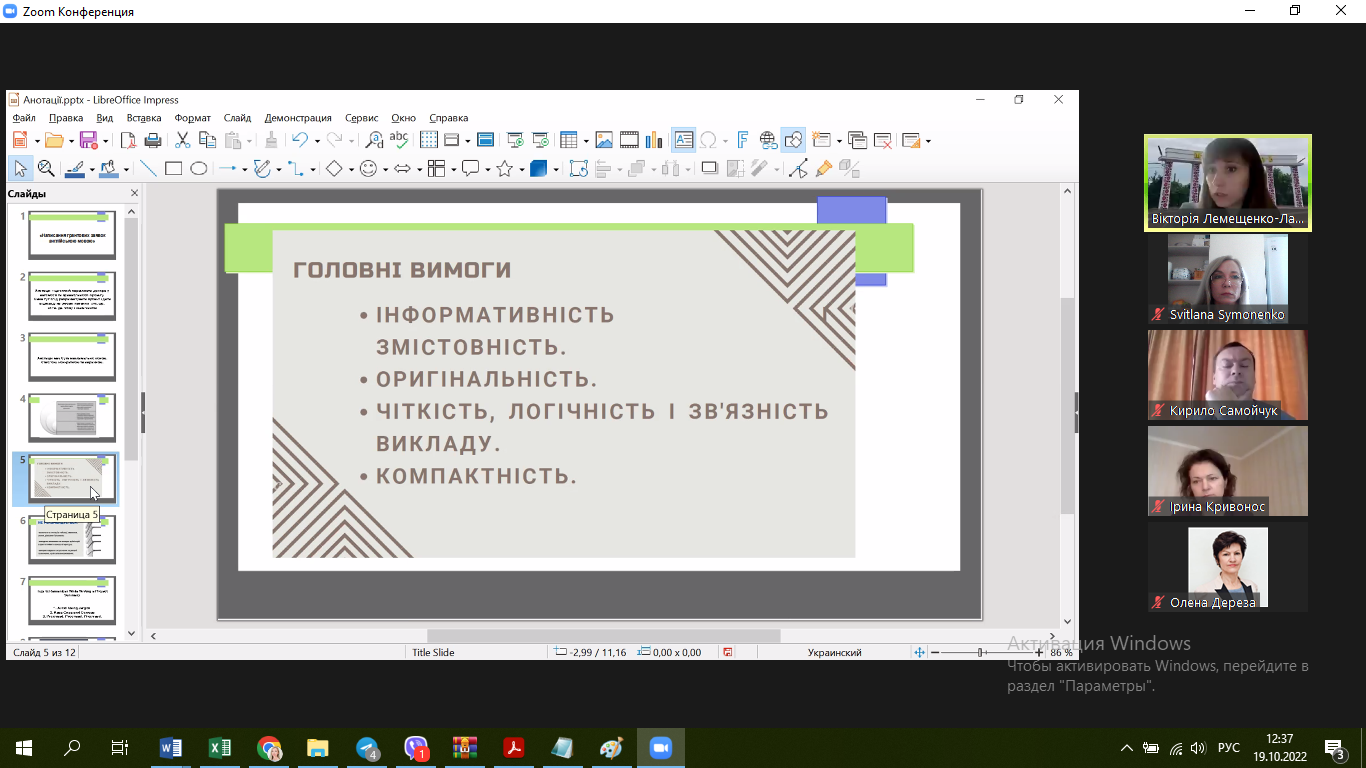Screen dimensions: 1366x768
Task: Click the Print icon in the toolbar
Action: [x=153, y=140]
